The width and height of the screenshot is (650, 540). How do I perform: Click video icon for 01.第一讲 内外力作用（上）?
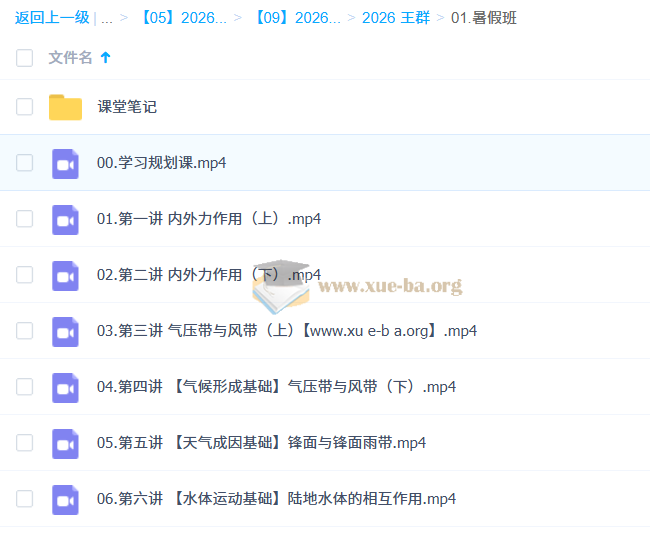[65, 220]
